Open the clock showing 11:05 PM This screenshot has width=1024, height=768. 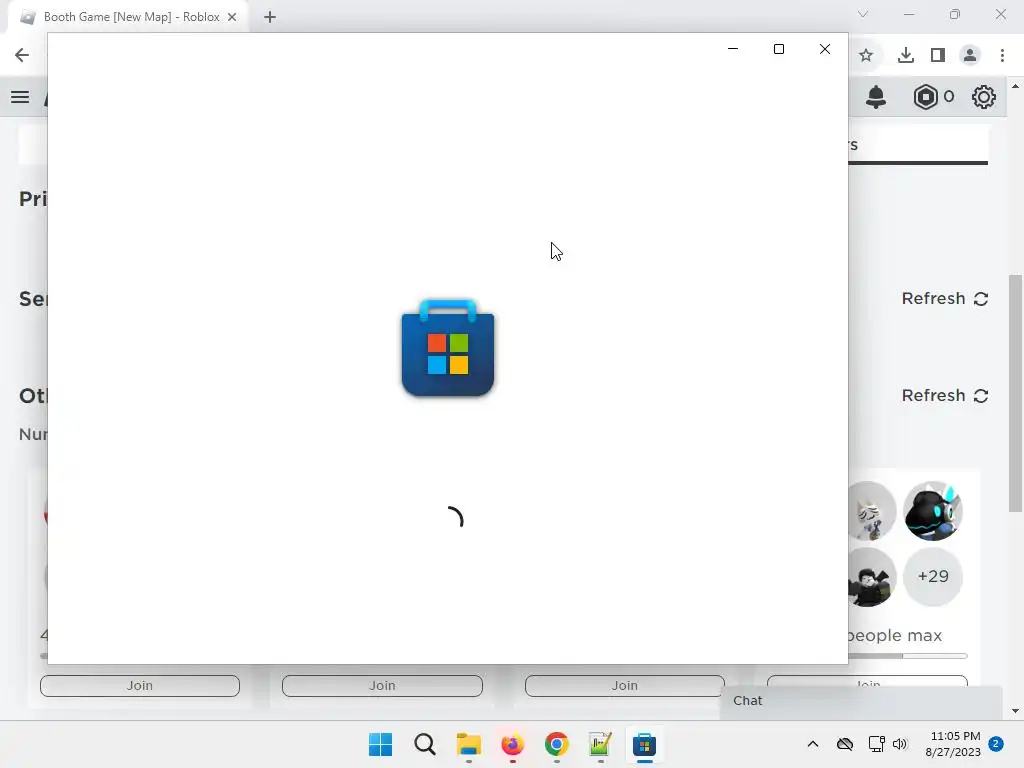pyautogui.click(x=953, y=744)
